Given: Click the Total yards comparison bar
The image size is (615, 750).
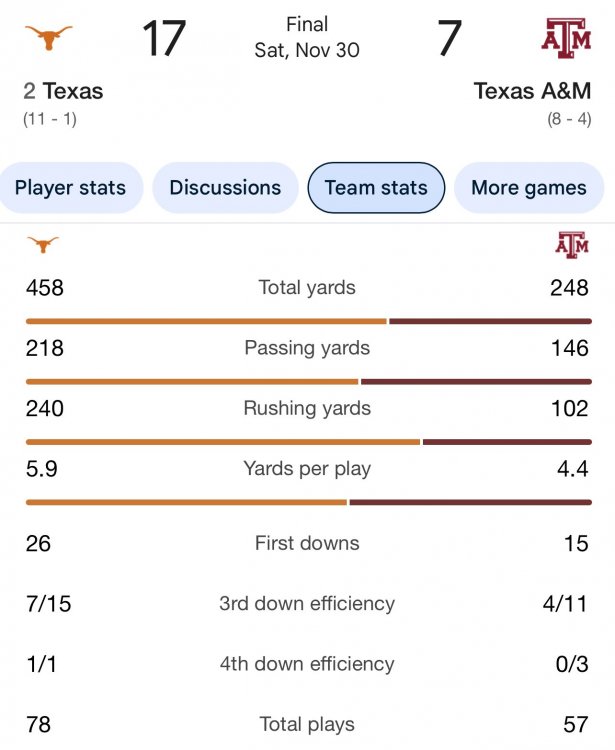Looking at the screenshot, I should click(308, 321).
